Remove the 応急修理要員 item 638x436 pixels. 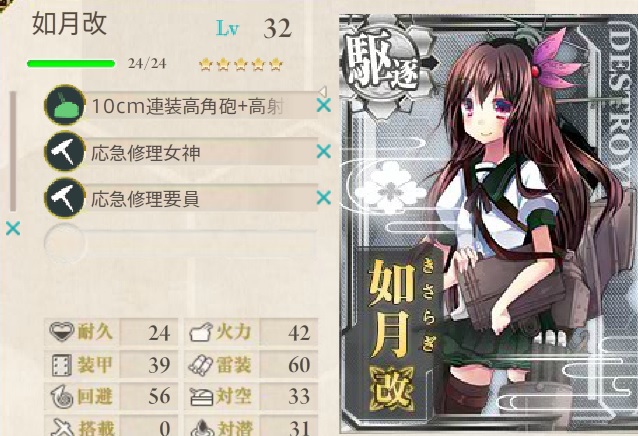click(324, 198)
